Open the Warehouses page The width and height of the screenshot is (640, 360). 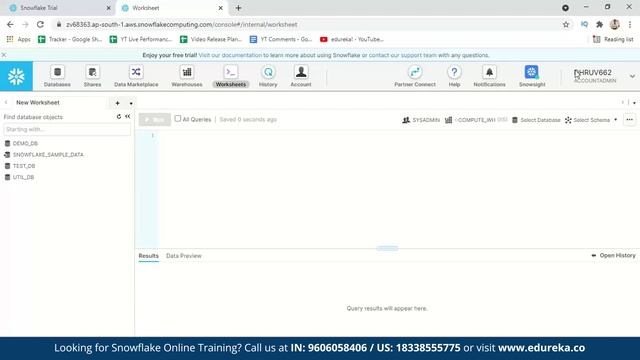point(187,76)
